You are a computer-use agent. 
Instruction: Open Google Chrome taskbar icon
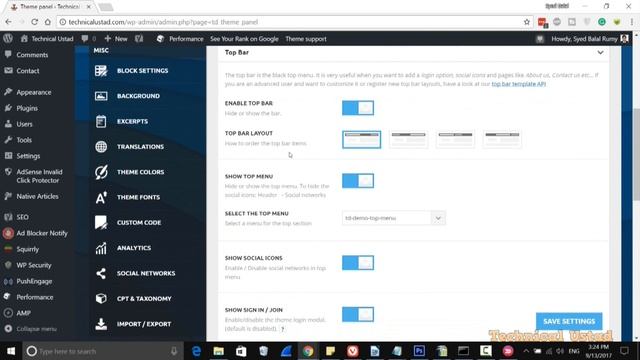pos(308,351)
